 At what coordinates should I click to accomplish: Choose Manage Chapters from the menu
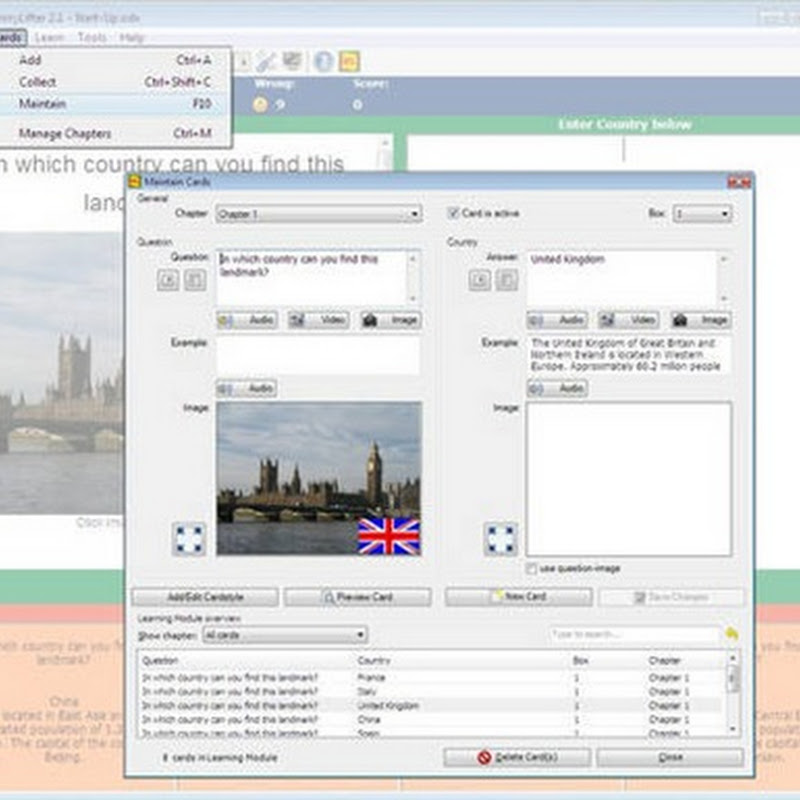pyautogui.click(x=65, y=133)
